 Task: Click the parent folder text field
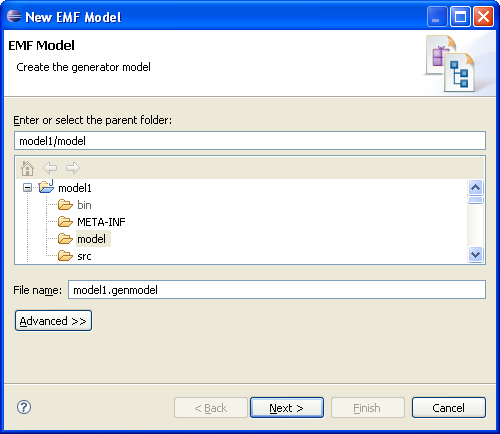point(250,141)
